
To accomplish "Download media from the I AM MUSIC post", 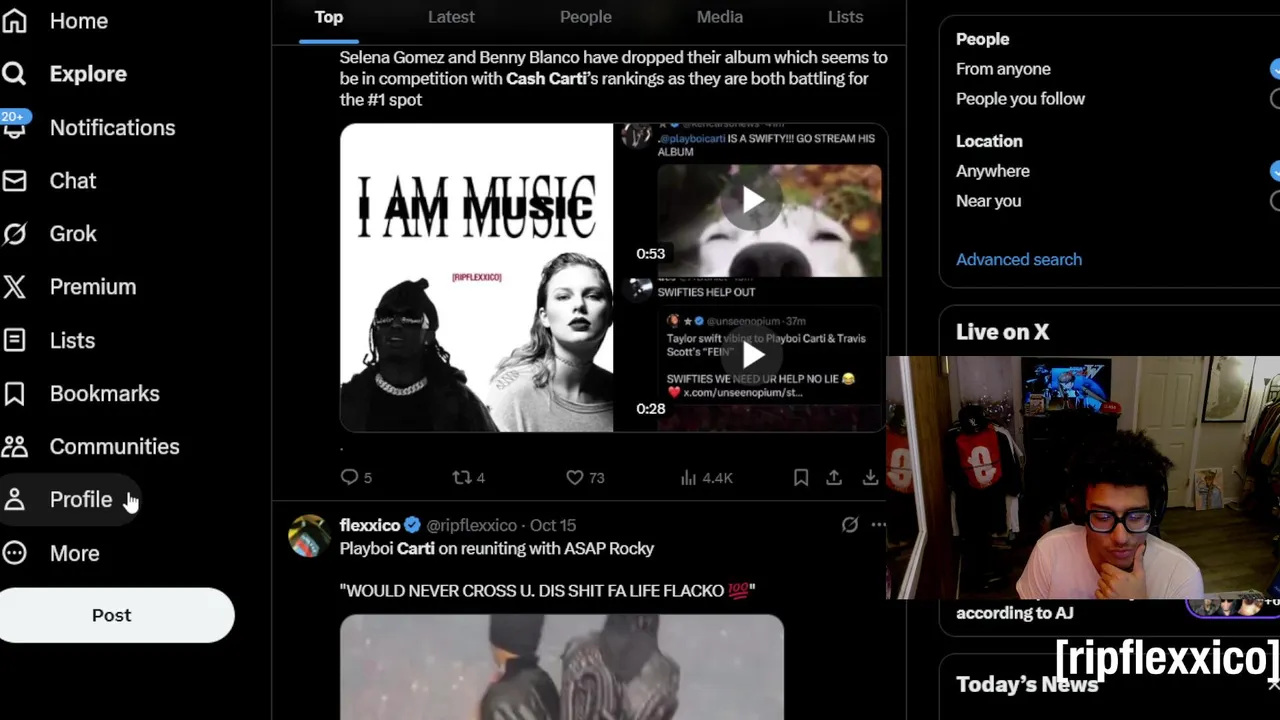I will point(870,478).
